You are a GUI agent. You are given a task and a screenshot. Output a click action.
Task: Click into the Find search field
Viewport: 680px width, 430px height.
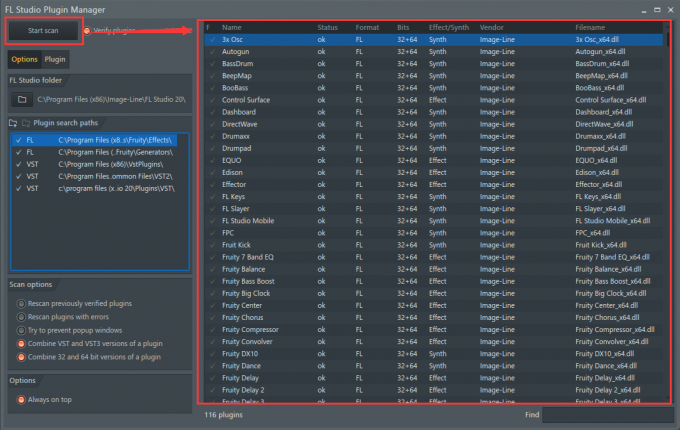pyautogui.click(x=607, y=415)
